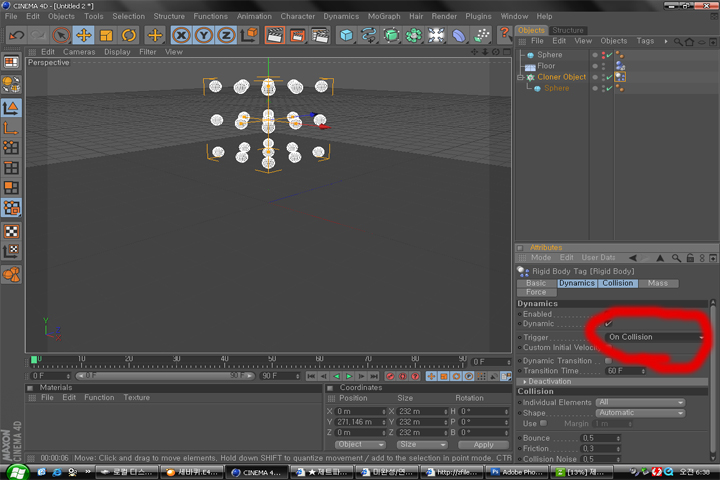Open the Size dropdown in Coordinates
Image resolution: width=720 pixels, height=480 pixels.
point(421,445)
